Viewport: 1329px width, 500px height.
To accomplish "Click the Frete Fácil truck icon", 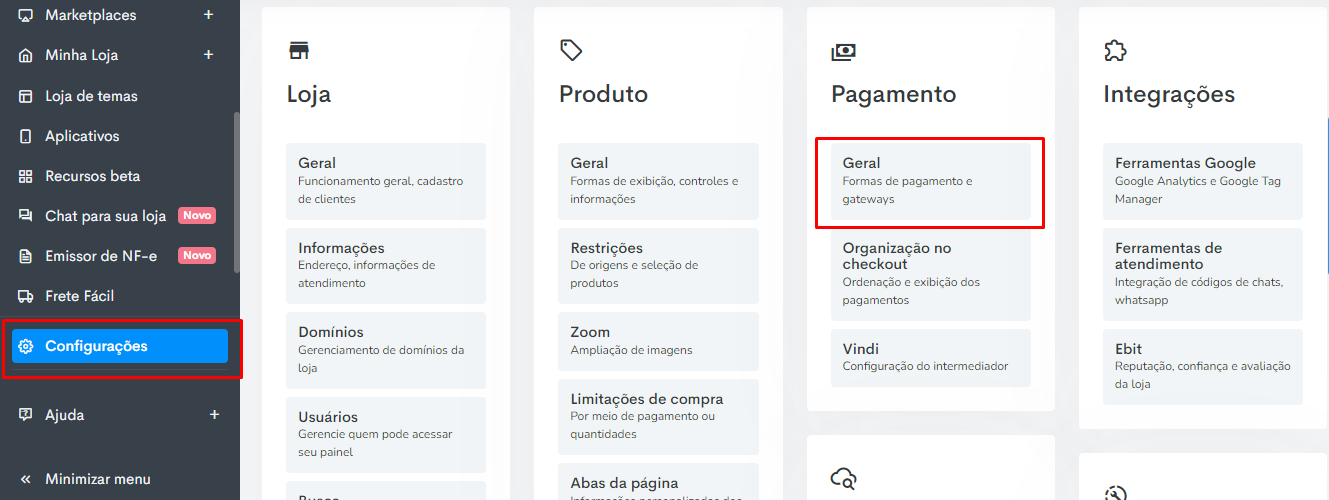I will pos(26,296).
